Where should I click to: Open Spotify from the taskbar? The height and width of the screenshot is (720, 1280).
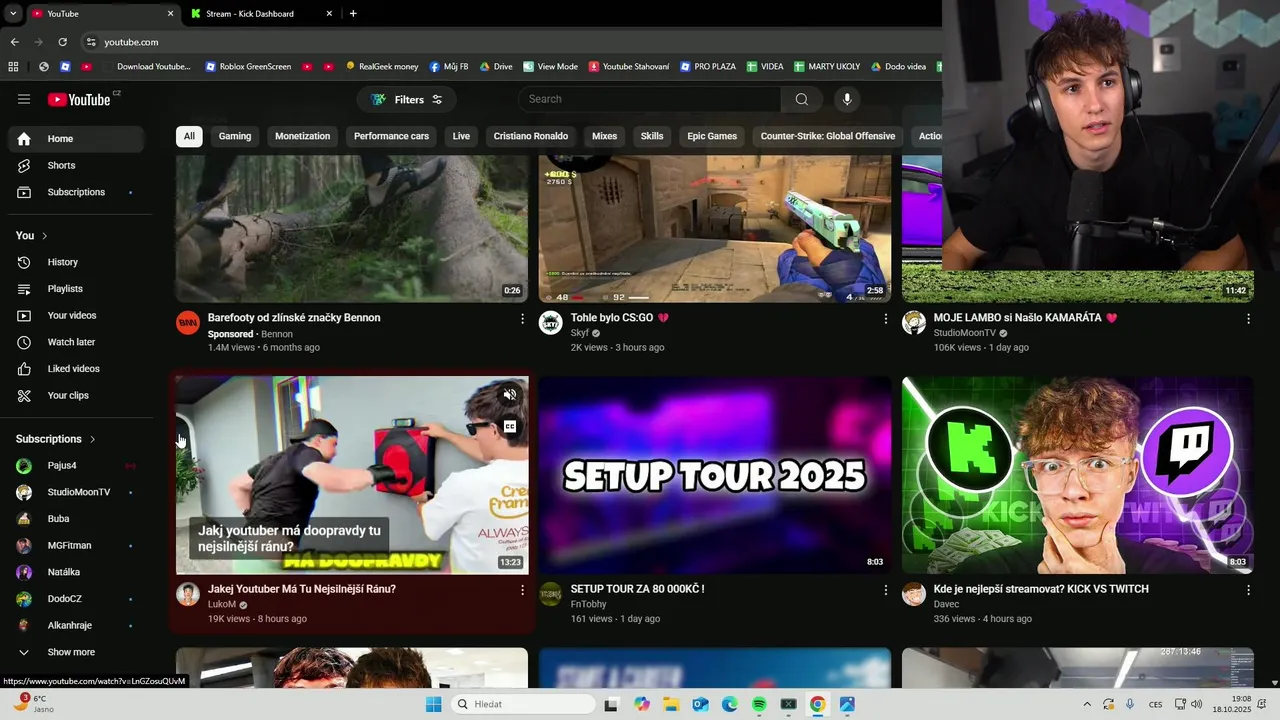[x=759, y=704]
